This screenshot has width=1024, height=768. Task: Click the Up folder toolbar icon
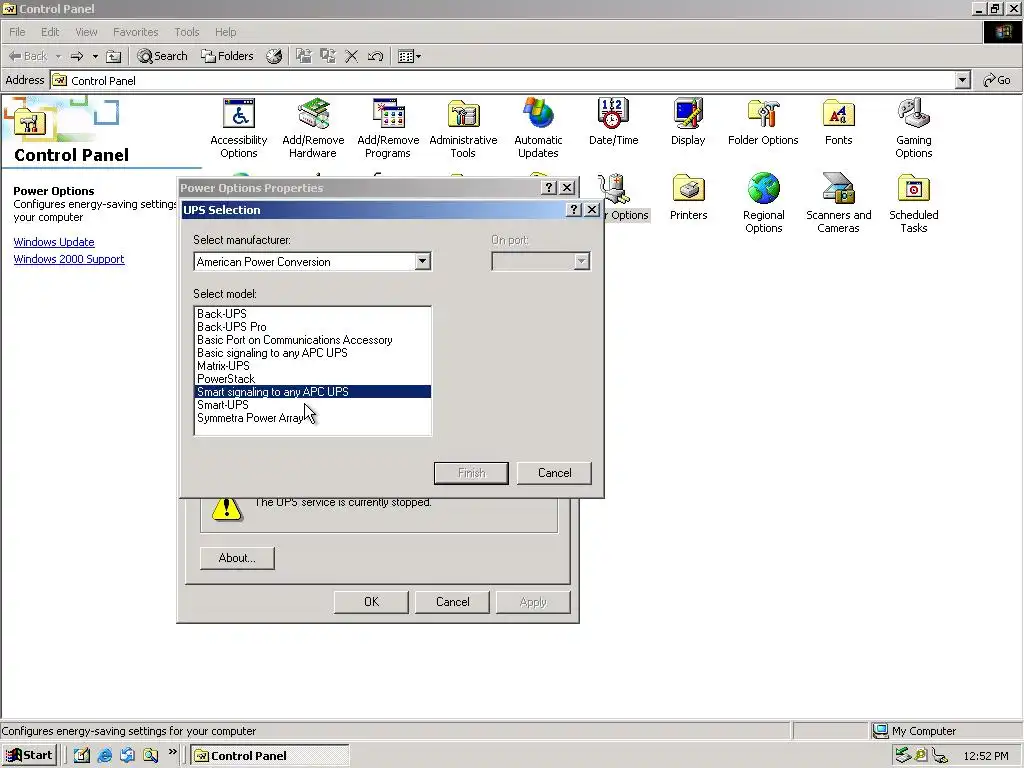(114, 56)
